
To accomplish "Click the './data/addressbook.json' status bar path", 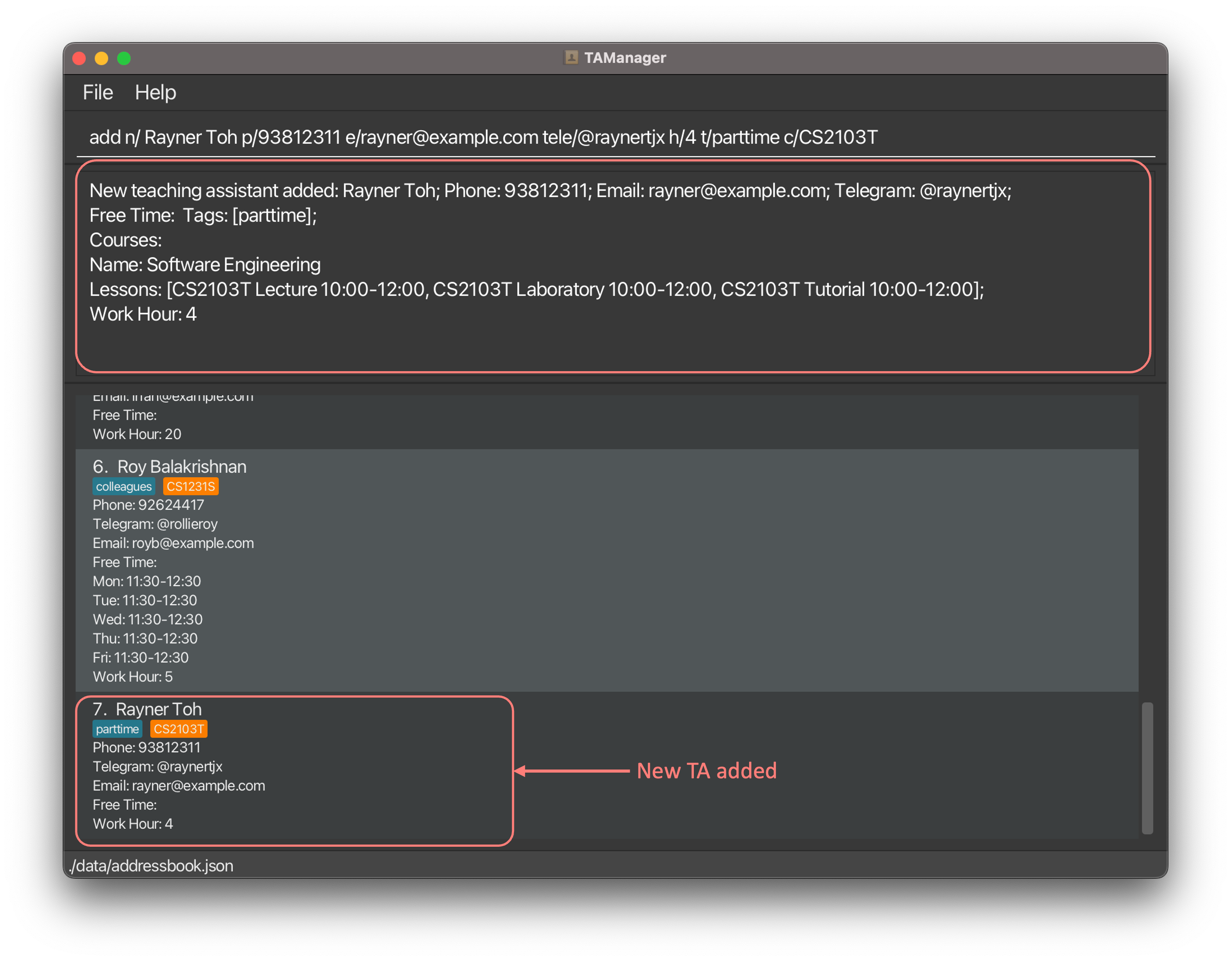I will [150, 866].
